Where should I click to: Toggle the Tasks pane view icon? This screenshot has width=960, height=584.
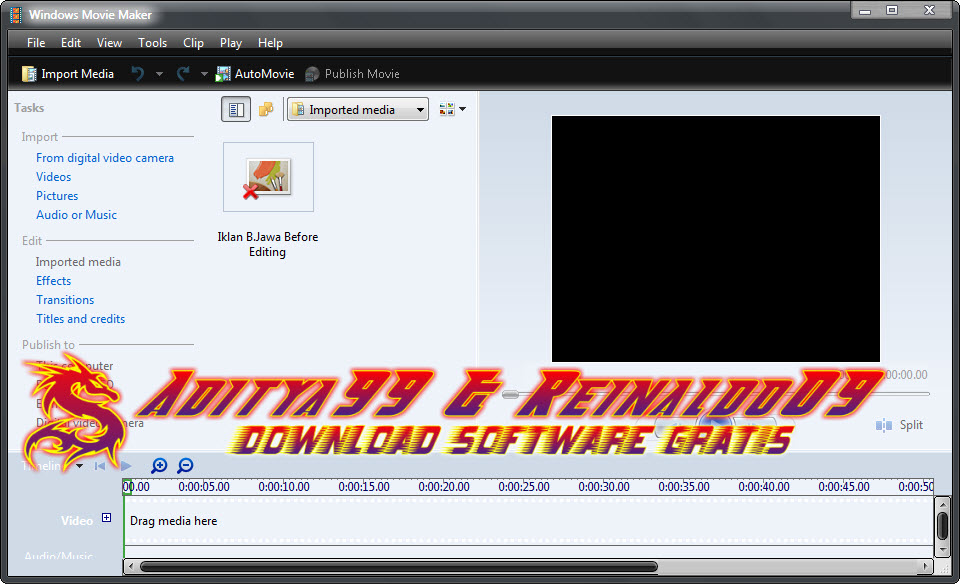pos(236,110)
